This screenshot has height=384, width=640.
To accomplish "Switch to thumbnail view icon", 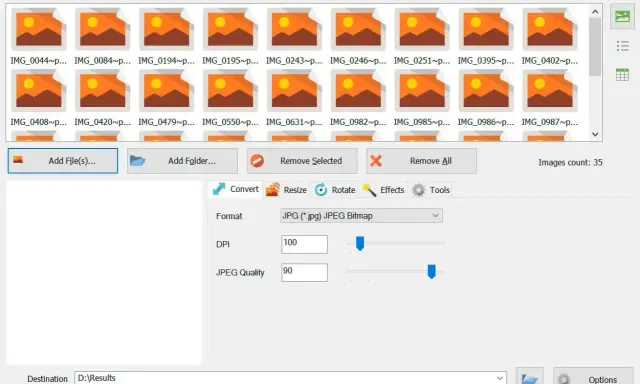I will point(622,17).
